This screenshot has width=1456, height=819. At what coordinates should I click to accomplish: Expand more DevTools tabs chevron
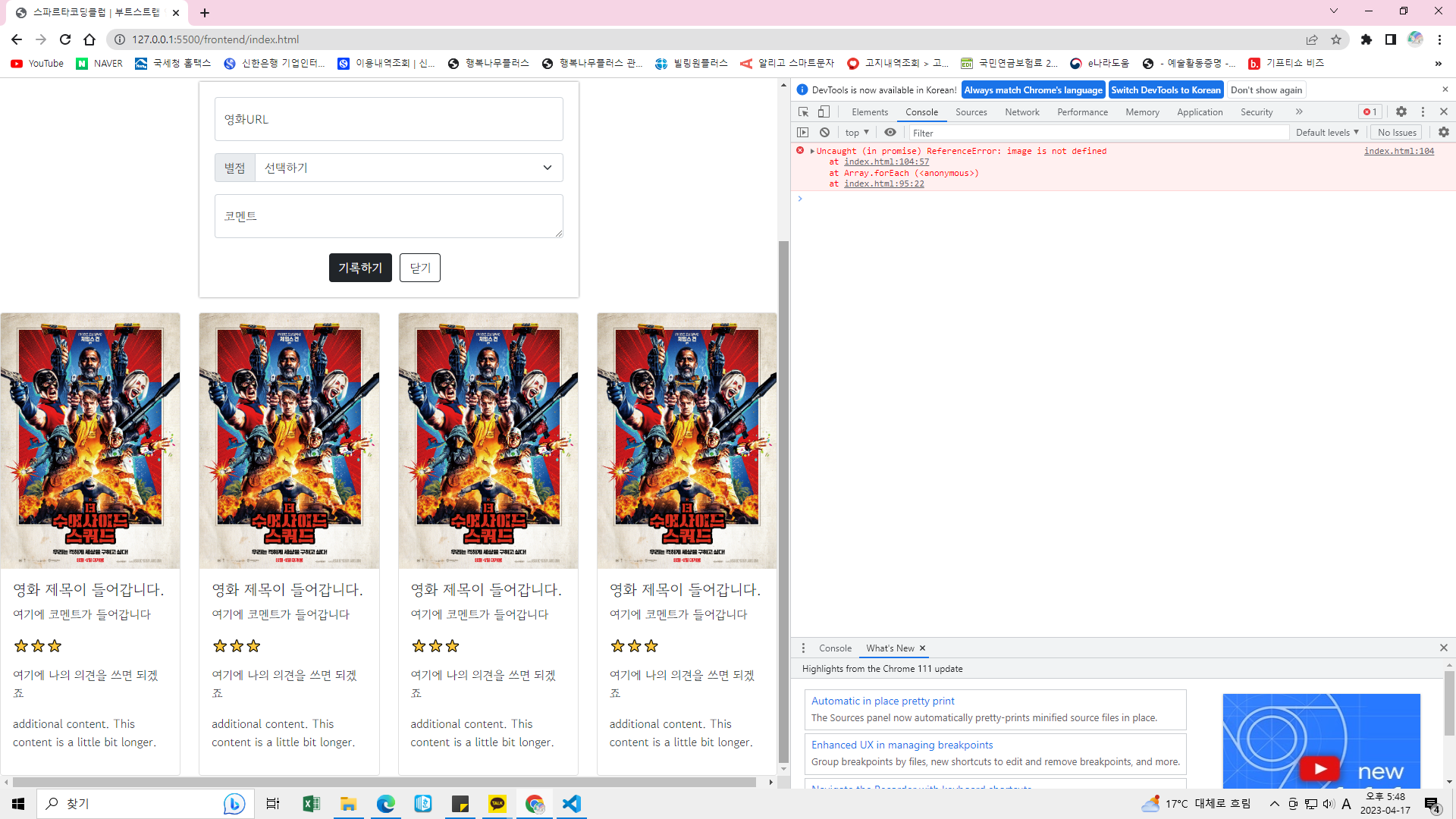click(x=1299, y=111)
